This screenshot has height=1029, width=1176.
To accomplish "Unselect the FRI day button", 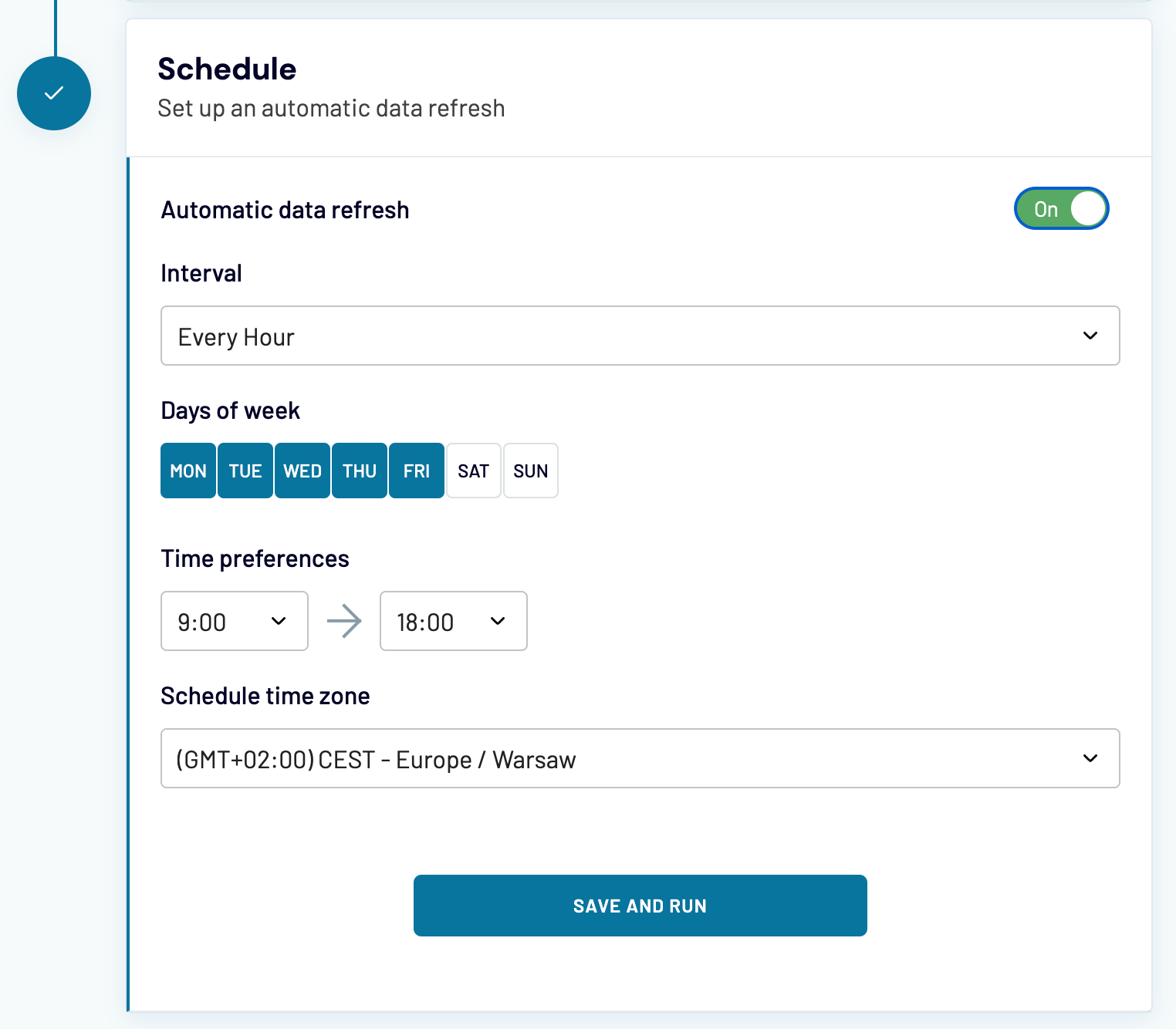I will [417, 471].
